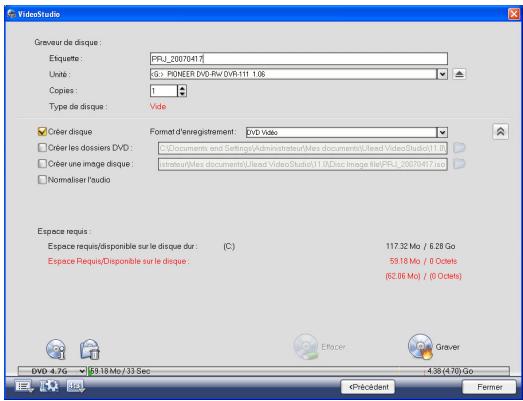Enable Normaliser l'audio checkbox

coord(42,180)
